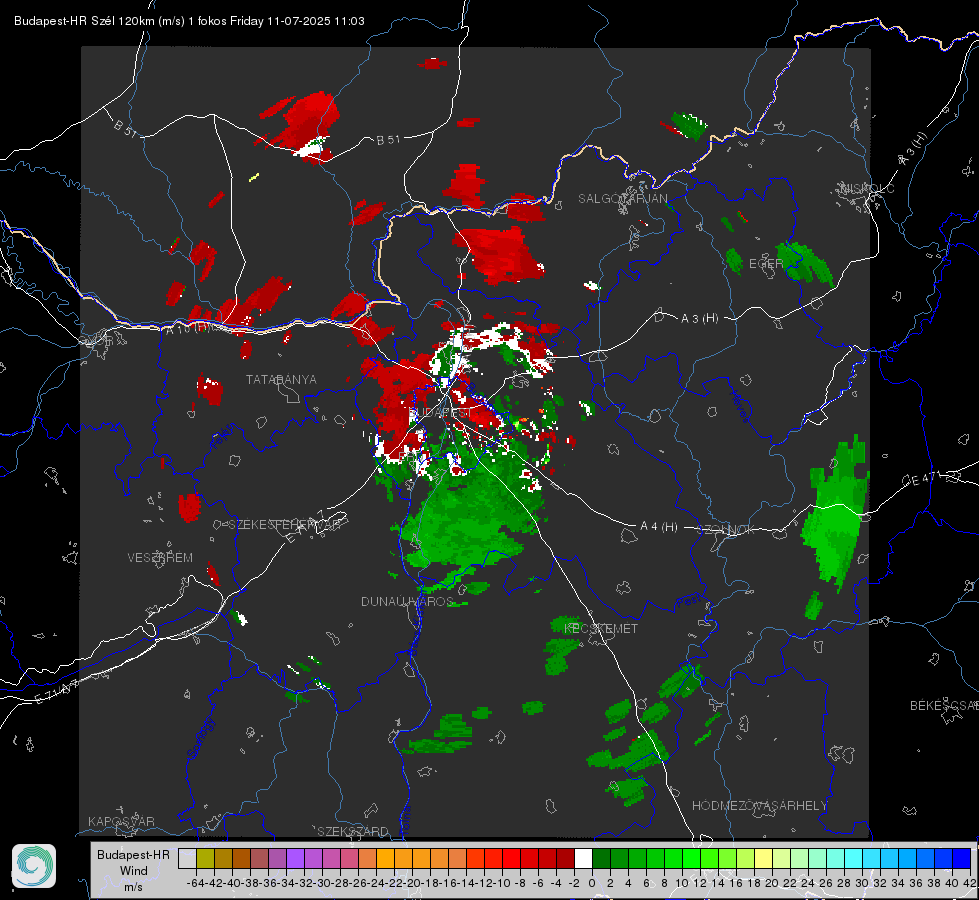Click the 'Pest' county label
Image resolution: width=979 pixels, height=900 pixels.
689,601
